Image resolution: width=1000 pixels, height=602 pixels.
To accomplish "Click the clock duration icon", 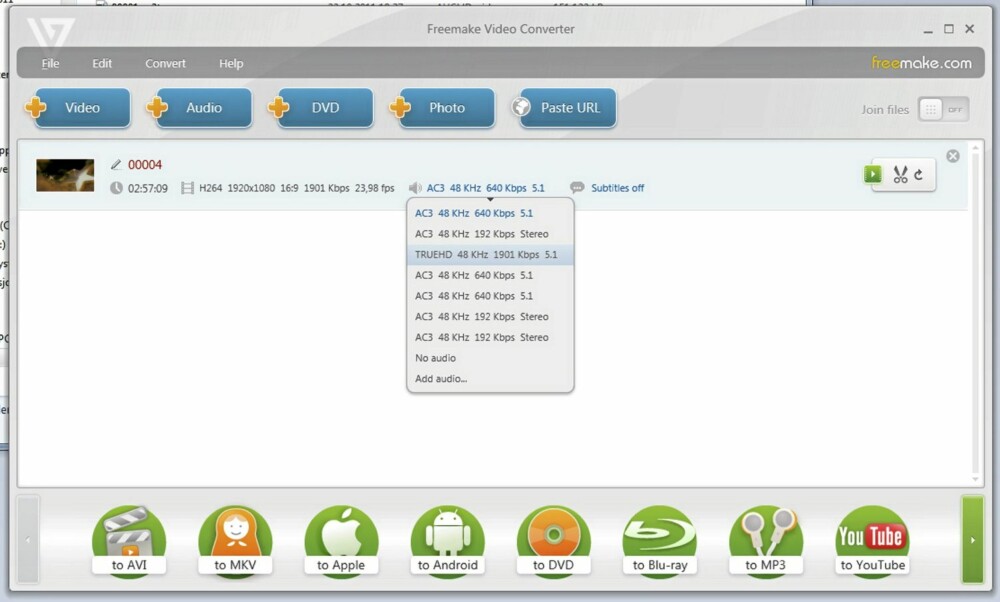I will 116,188.
